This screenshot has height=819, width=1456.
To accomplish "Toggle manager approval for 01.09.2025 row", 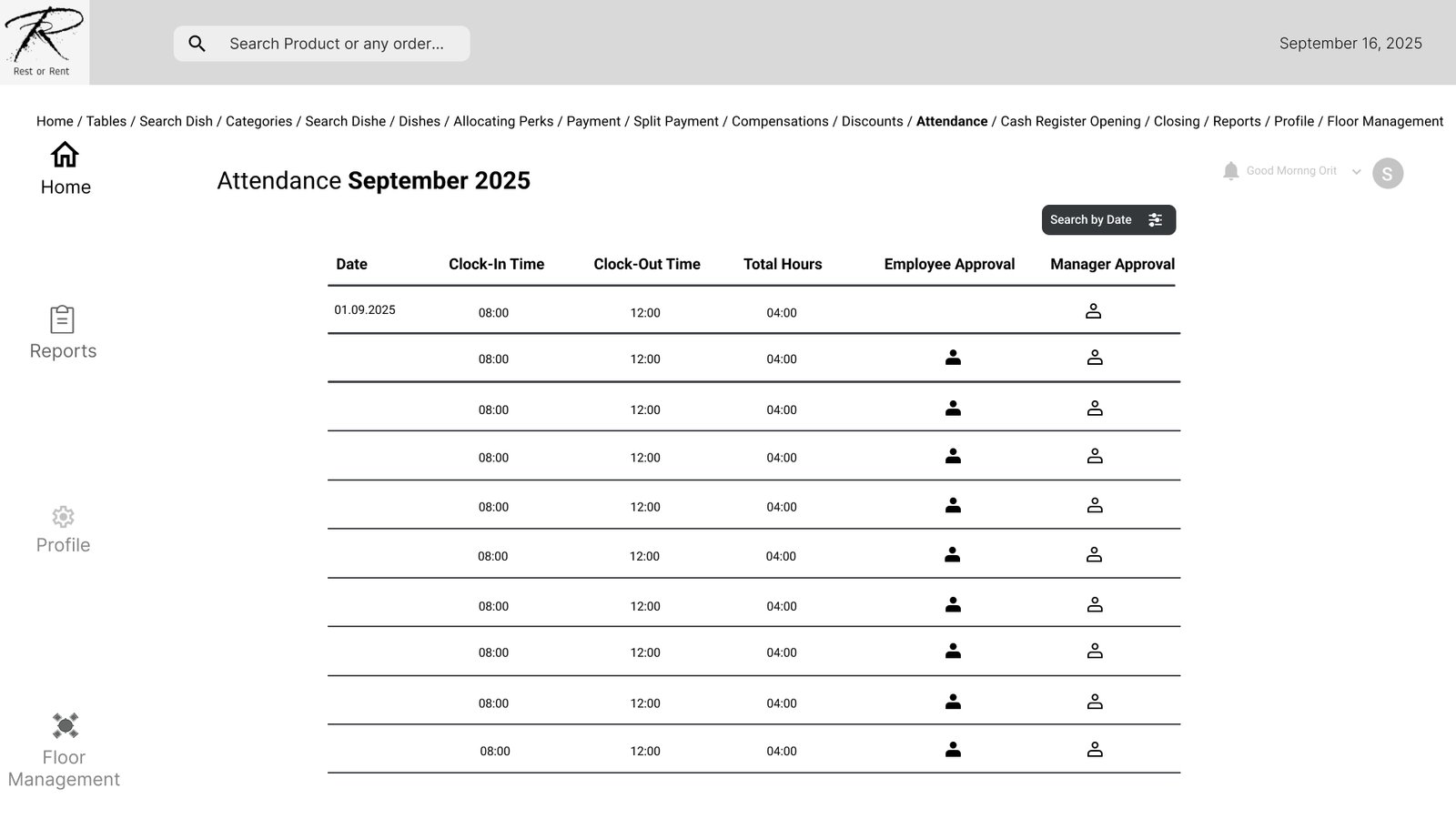I will pyautogui.click(x=1094, y=311).
